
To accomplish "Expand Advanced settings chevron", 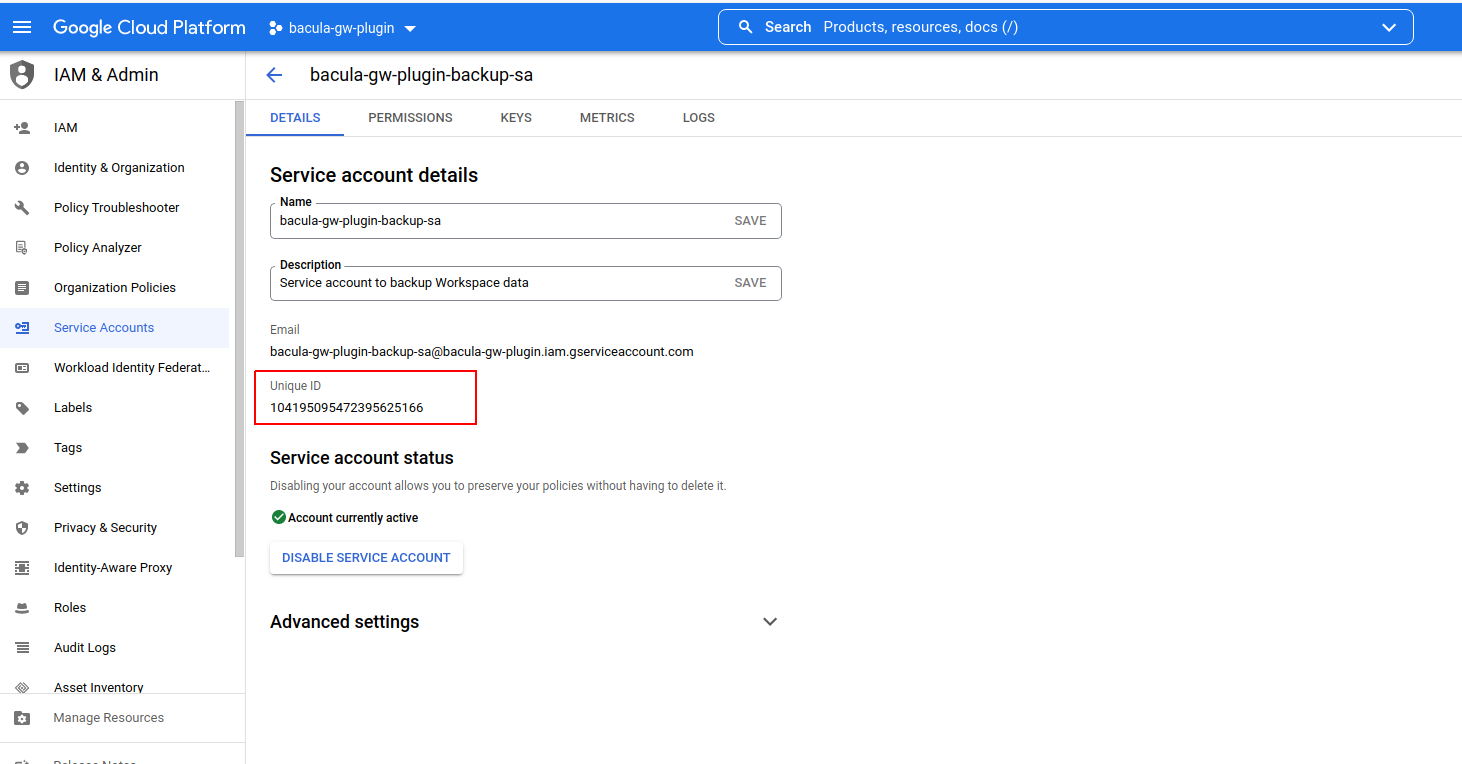I will pos(770,622).
